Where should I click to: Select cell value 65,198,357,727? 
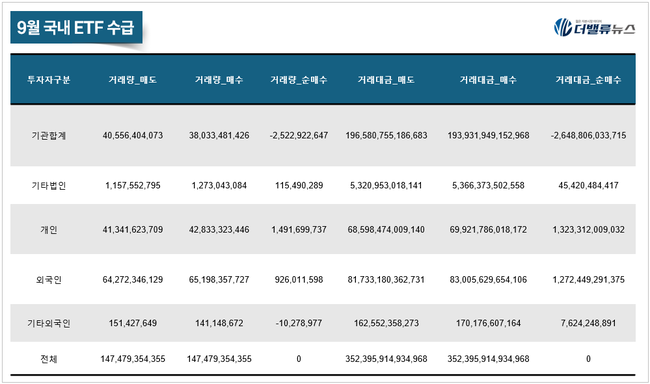[x=219, y=279]
